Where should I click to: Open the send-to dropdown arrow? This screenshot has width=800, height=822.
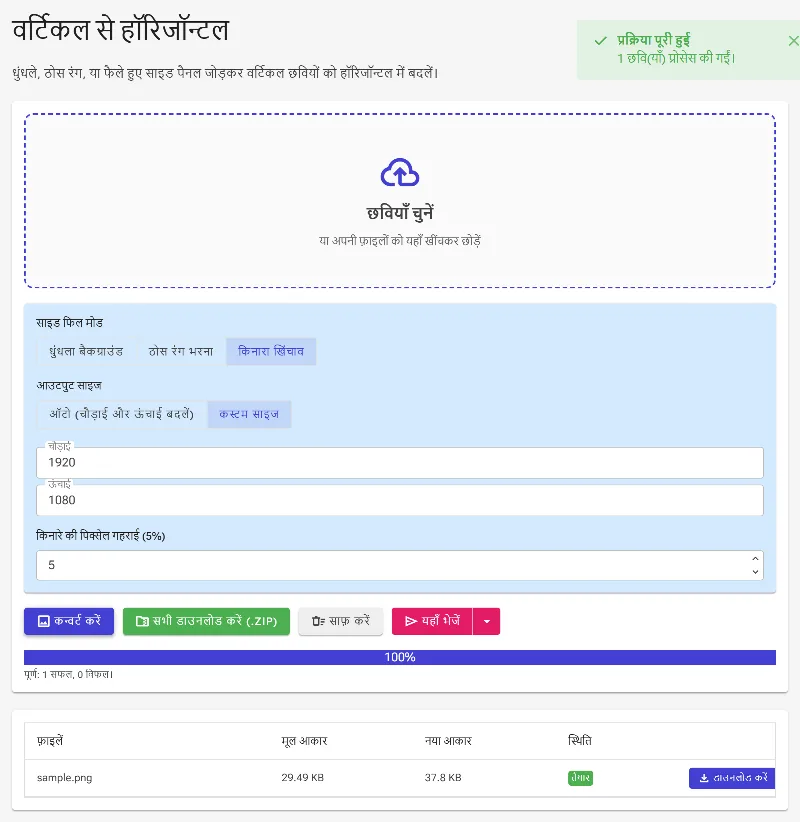click(487, 621)
